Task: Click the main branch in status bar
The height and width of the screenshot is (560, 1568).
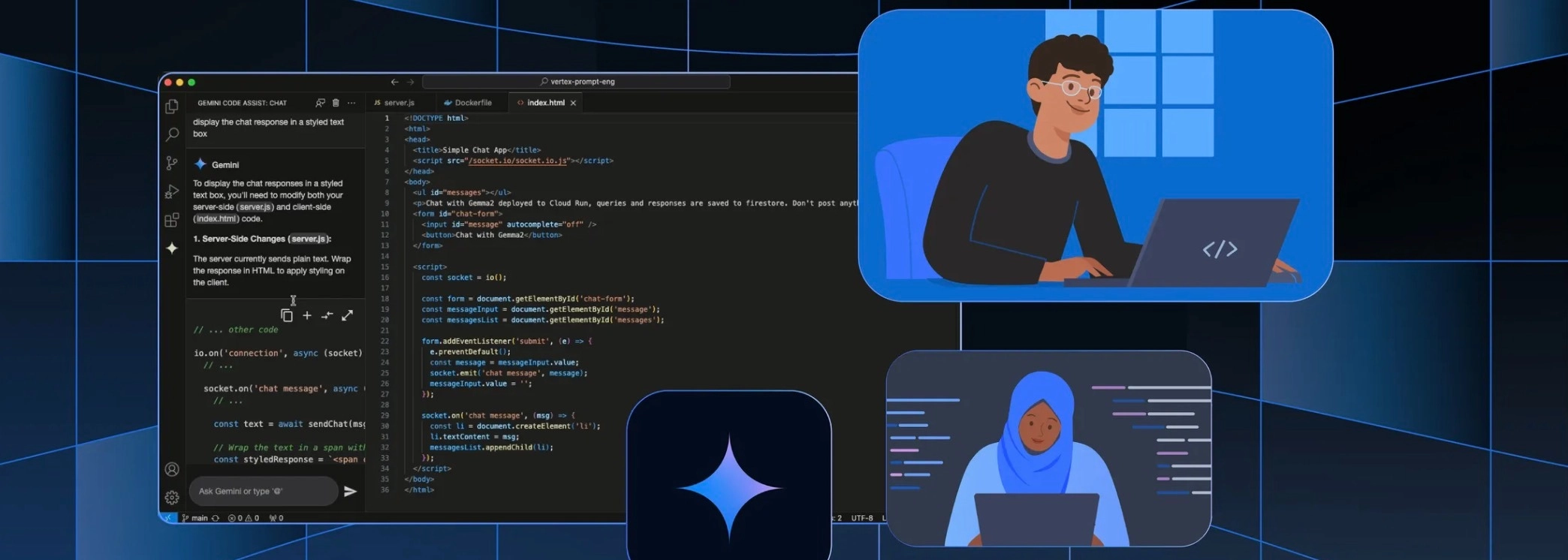Action: click(194, 518)
